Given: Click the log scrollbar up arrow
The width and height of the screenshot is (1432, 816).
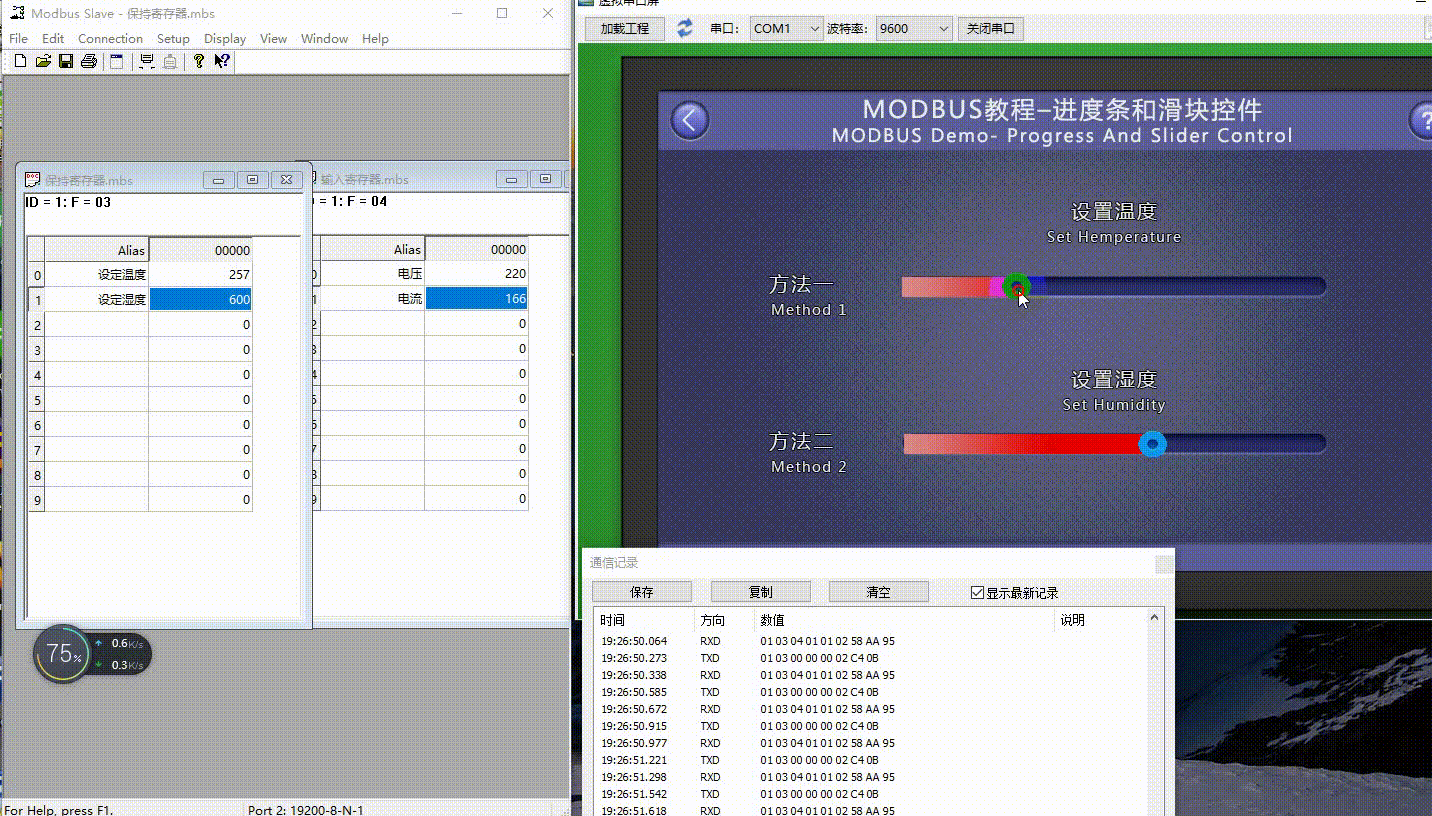Looking at the screenshot, I should [x=1155, y=619].
